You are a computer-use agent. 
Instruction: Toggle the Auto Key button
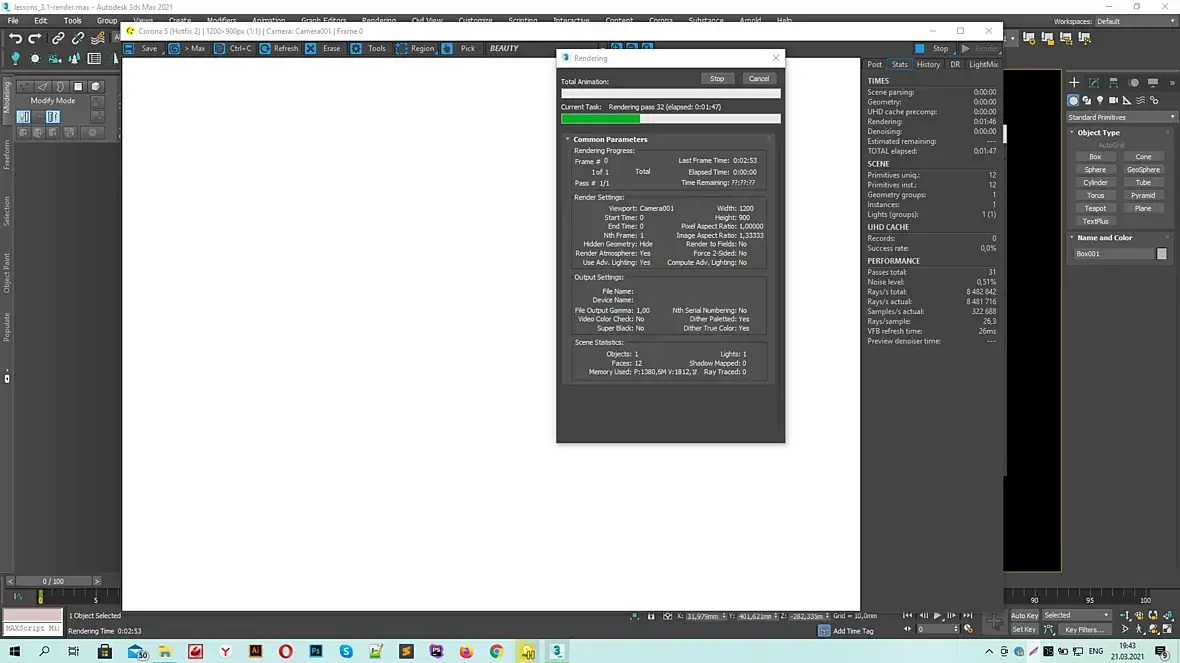pyautogui.click(x=1023, y=616)
